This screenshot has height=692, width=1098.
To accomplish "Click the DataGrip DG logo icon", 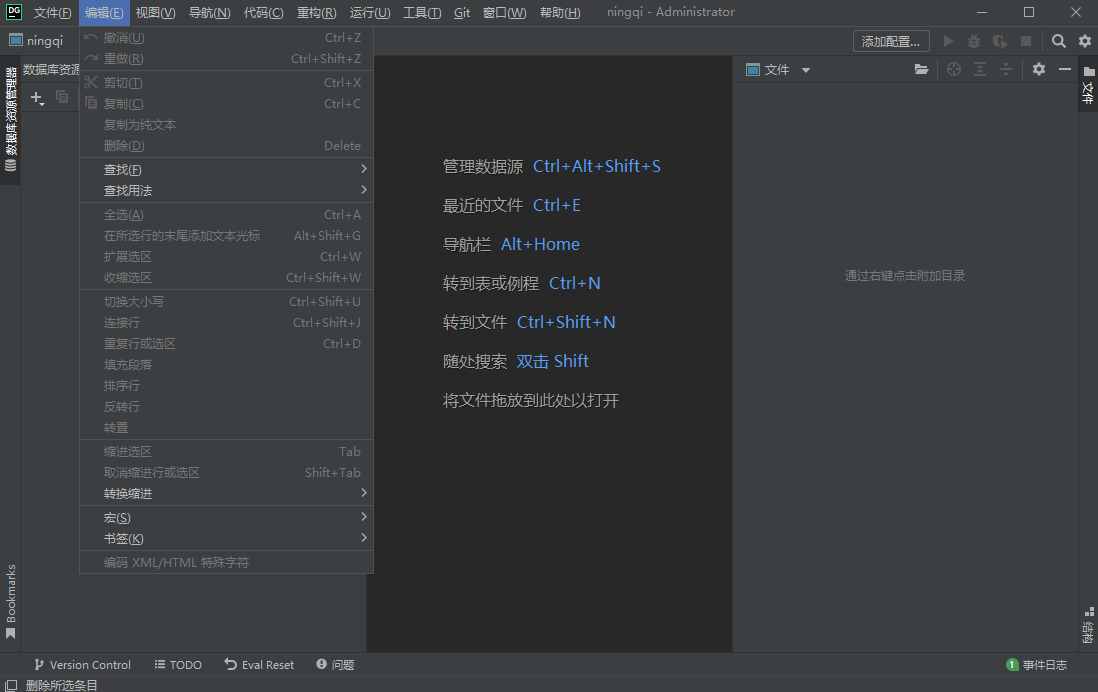I will click(x=13, y=12).
